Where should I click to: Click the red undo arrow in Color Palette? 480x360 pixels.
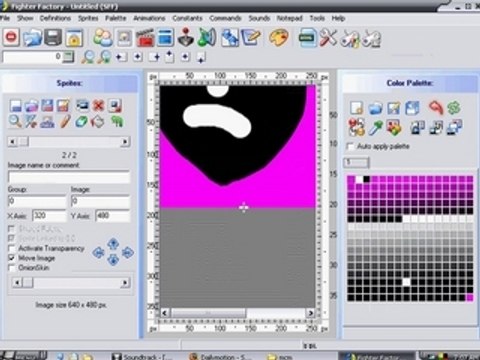click(x=436, y=108)
